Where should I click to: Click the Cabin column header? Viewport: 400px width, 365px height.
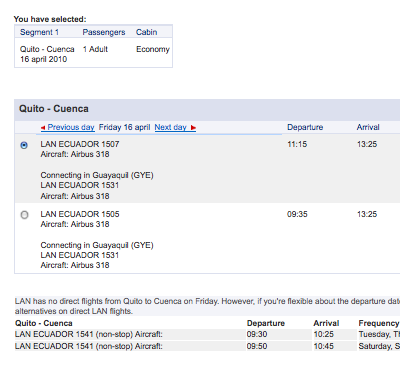(x=146, y=32)
